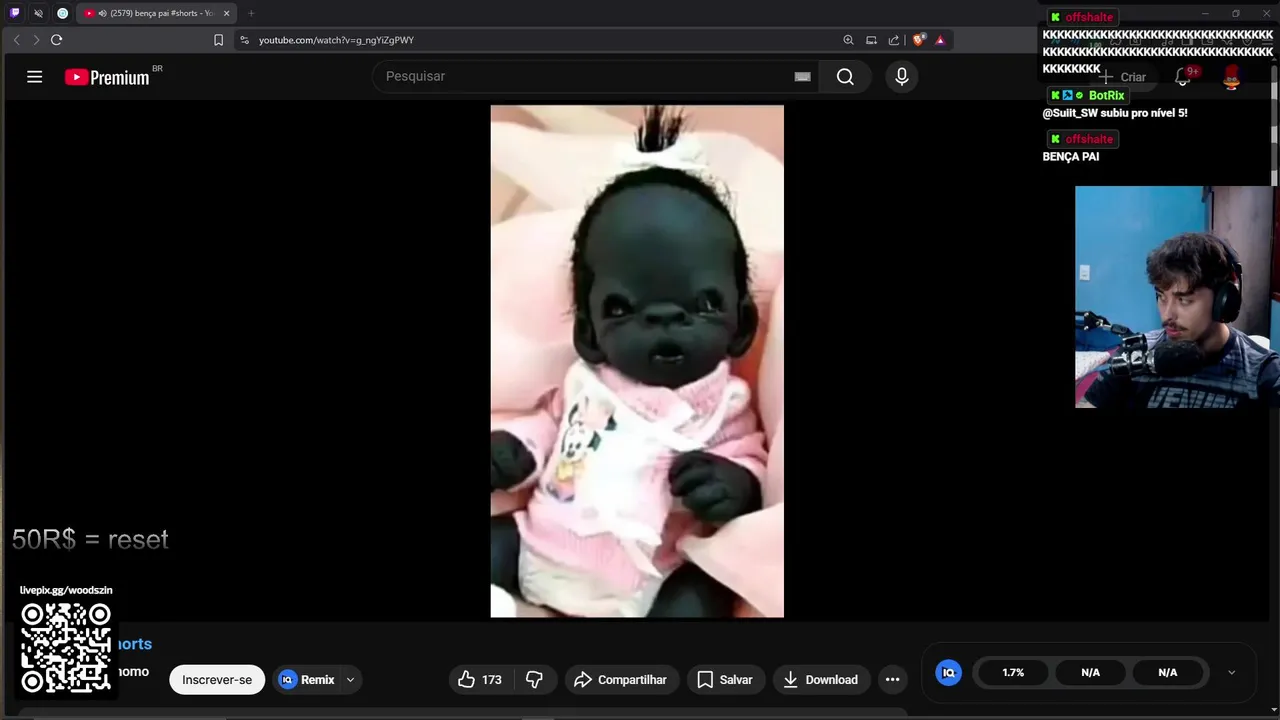The width and height of the screenshot is (1280, 720).
Task: Click BotRix username in chat overlay
Action: click(x=1106, y=95)
